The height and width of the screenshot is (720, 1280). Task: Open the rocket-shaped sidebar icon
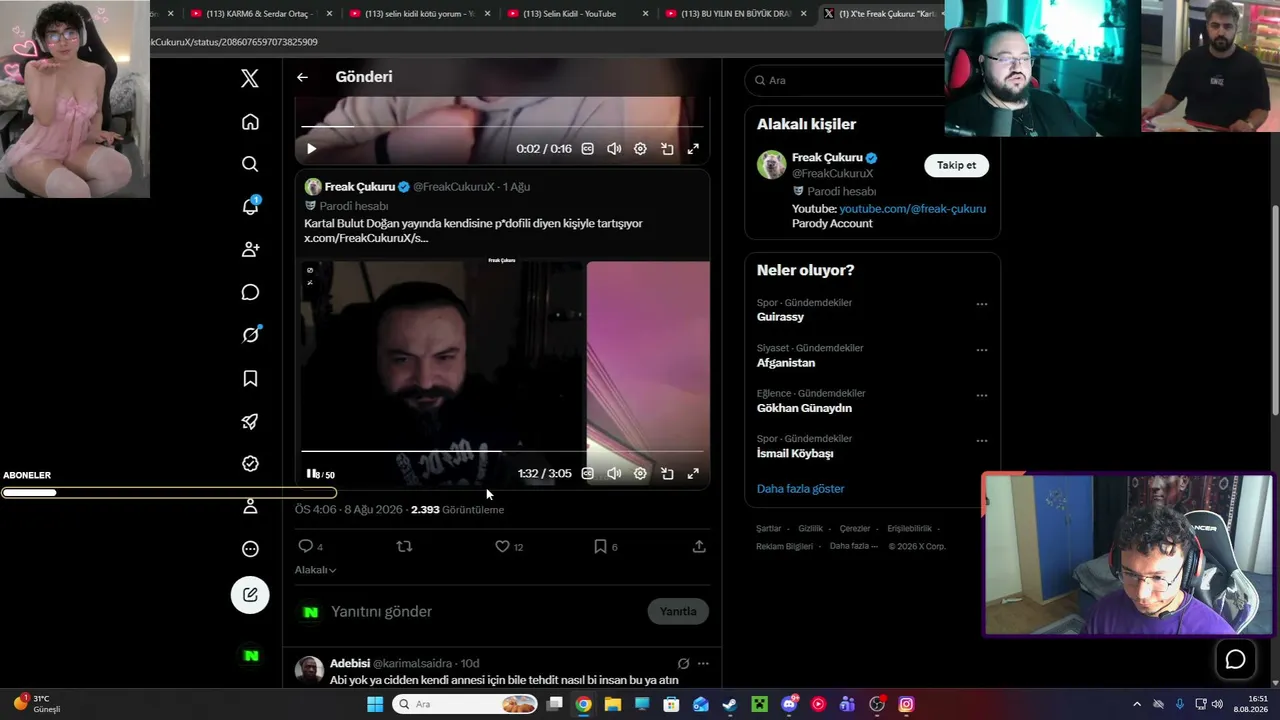point(250,421)
